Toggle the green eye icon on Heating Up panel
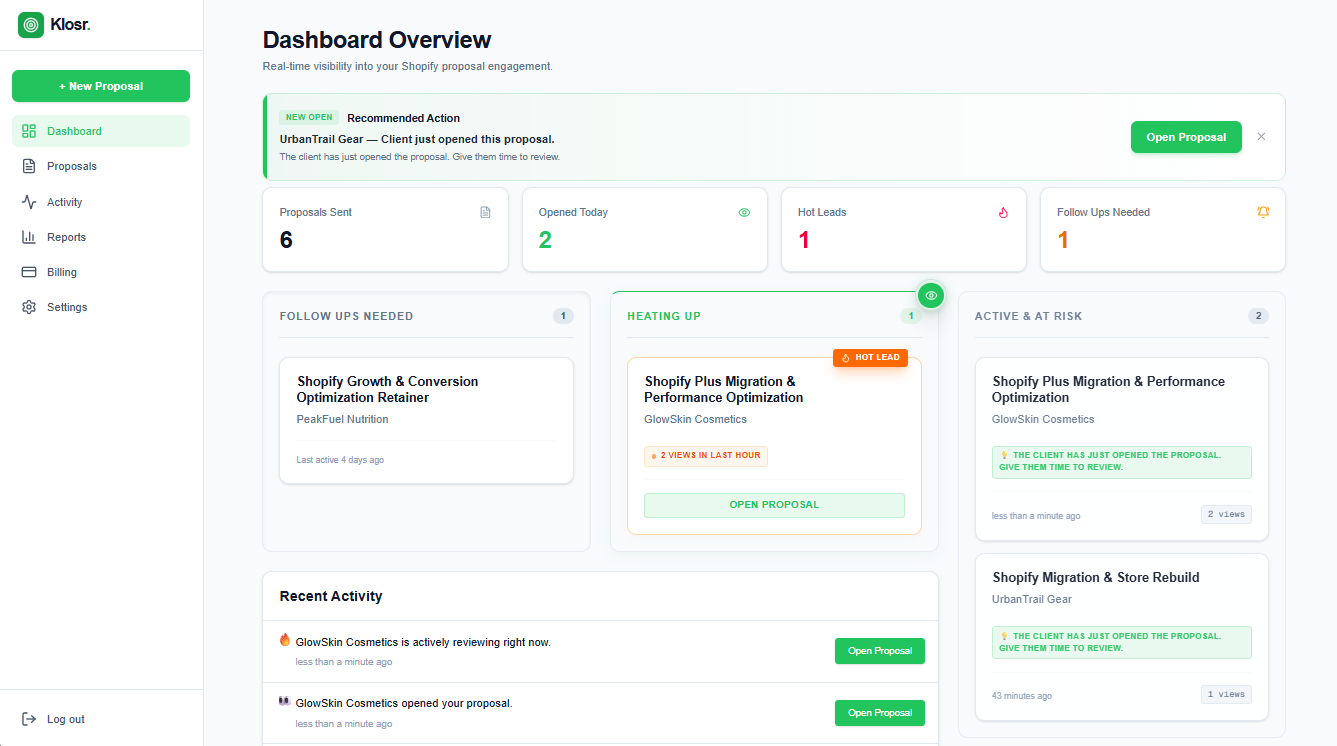1337x746 pixels. [931, 295]
